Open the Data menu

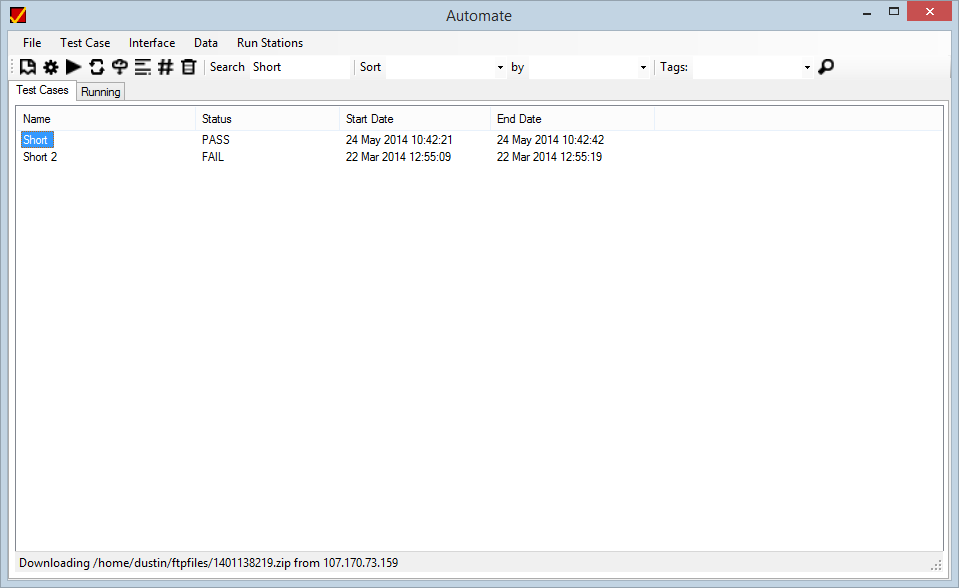coord(206,43)
